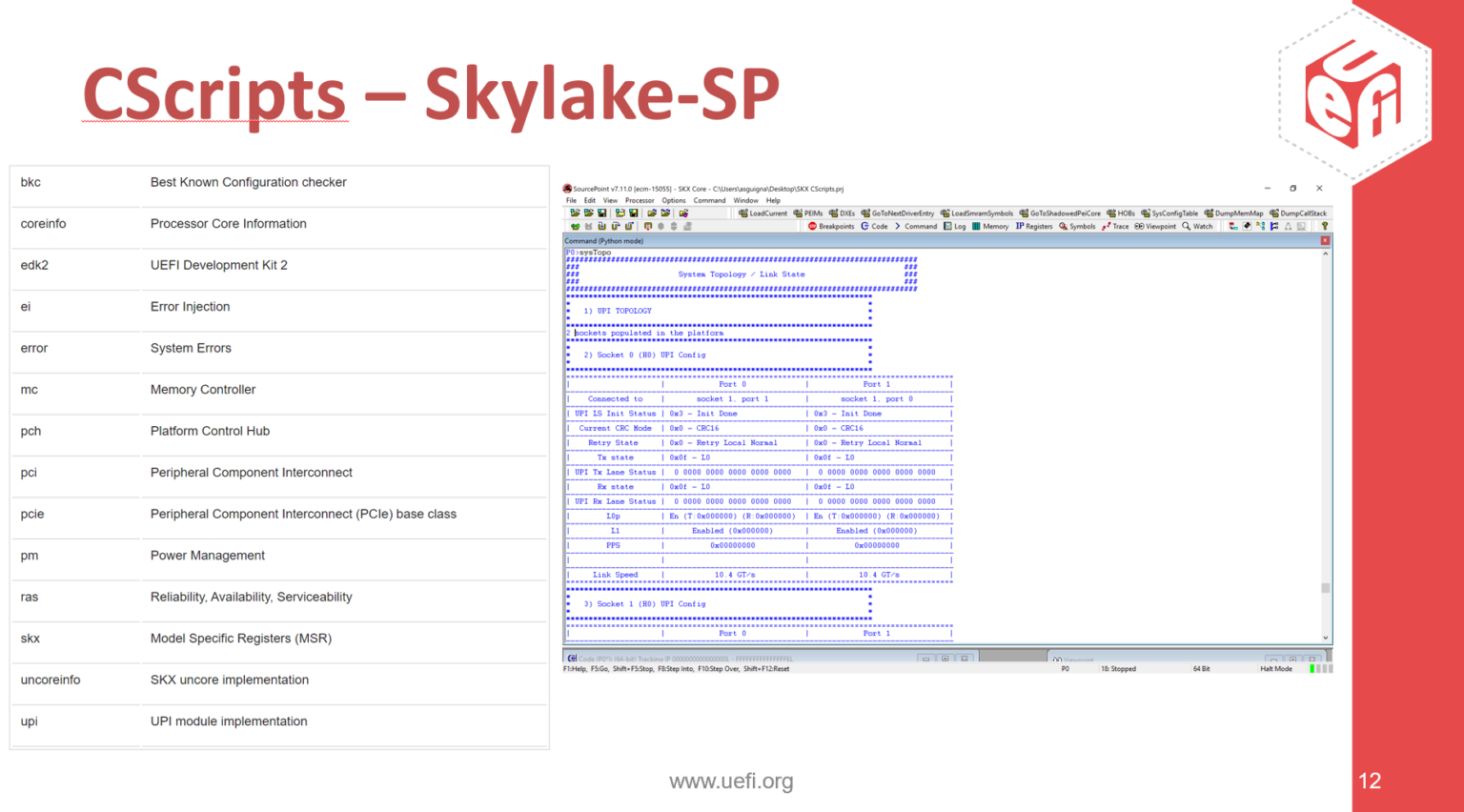Click the yellow help question-mark icon
The width and height of the screenshot is (1464, 812).
point(1324,226)
